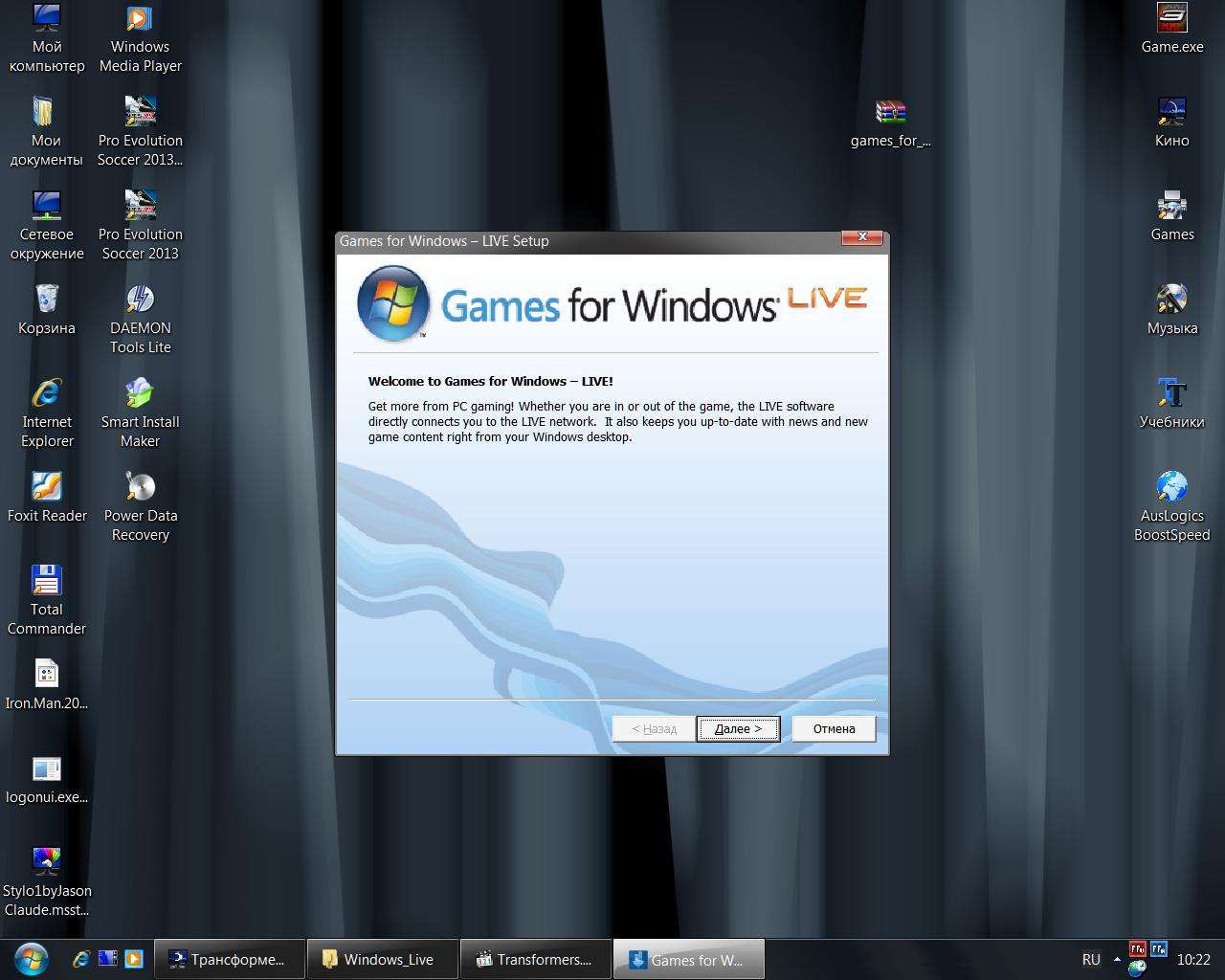Switch to Transformers taskbar window
Viewport: 1225px width, 980px height.
point(535,959)
